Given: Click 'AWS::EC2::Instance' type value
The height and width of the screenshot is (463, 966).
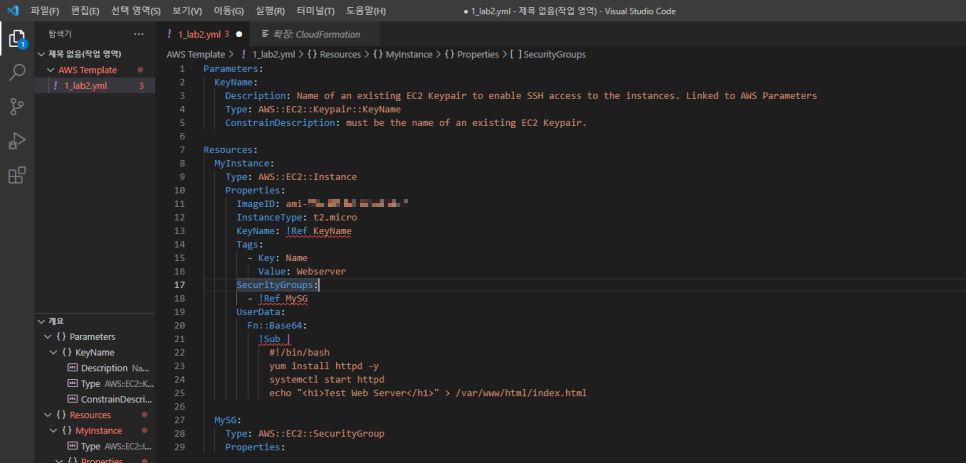Looking at the screenshot, I should [x=307, y=177].
